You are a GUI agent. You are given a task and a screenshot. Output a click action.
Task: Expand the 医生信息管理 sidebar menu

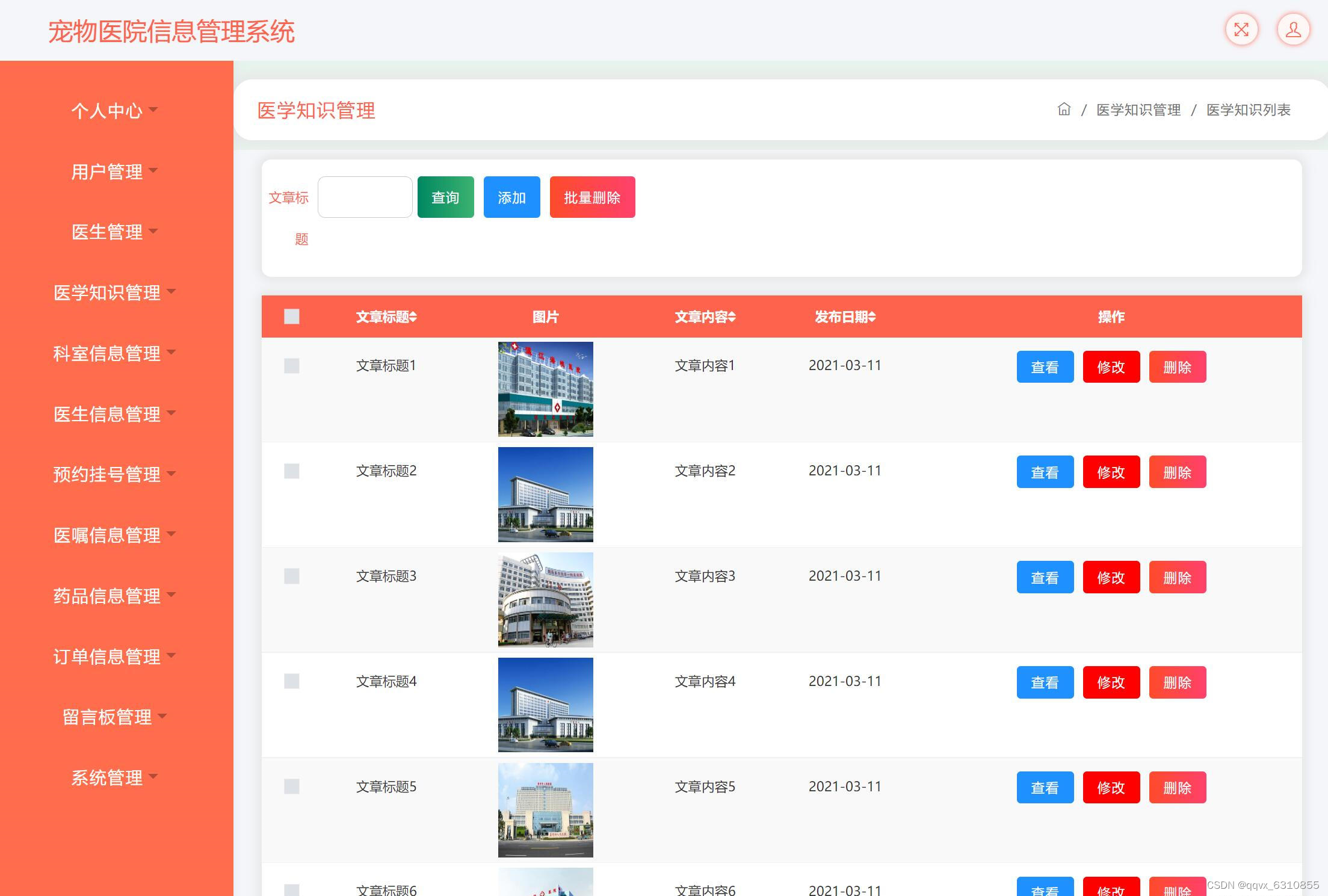click(x=114, y=414)
